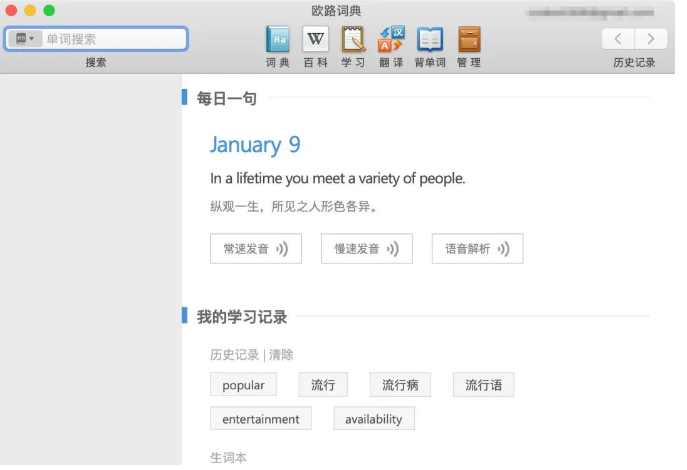Go back in history with left arrow
Image resolution: width=687 pixels, height=470 pixels.
coord(618,39)
